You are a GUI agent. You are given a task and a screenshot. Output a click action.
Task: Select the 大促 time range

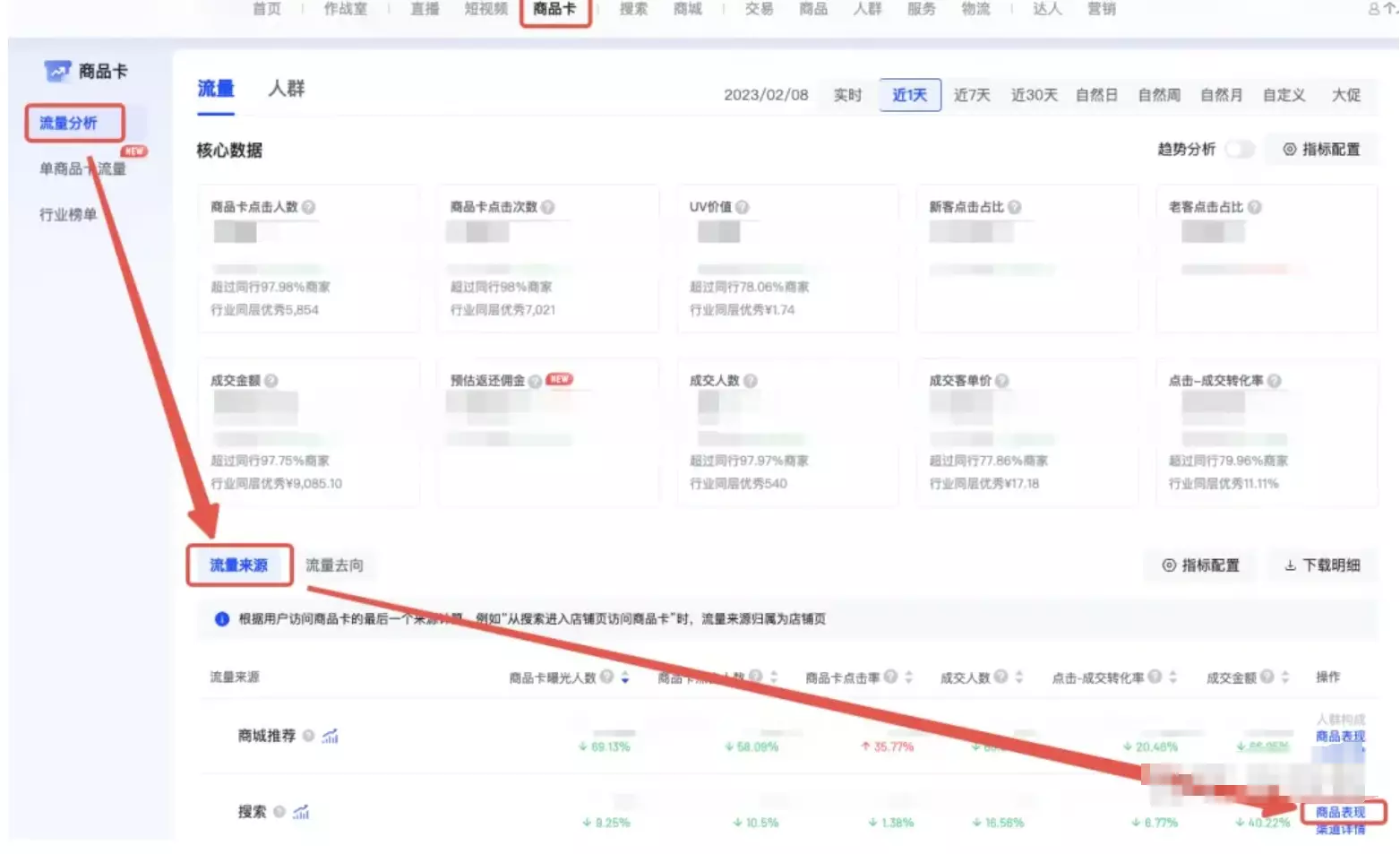pyautogui.click(x=1346, y=95)
